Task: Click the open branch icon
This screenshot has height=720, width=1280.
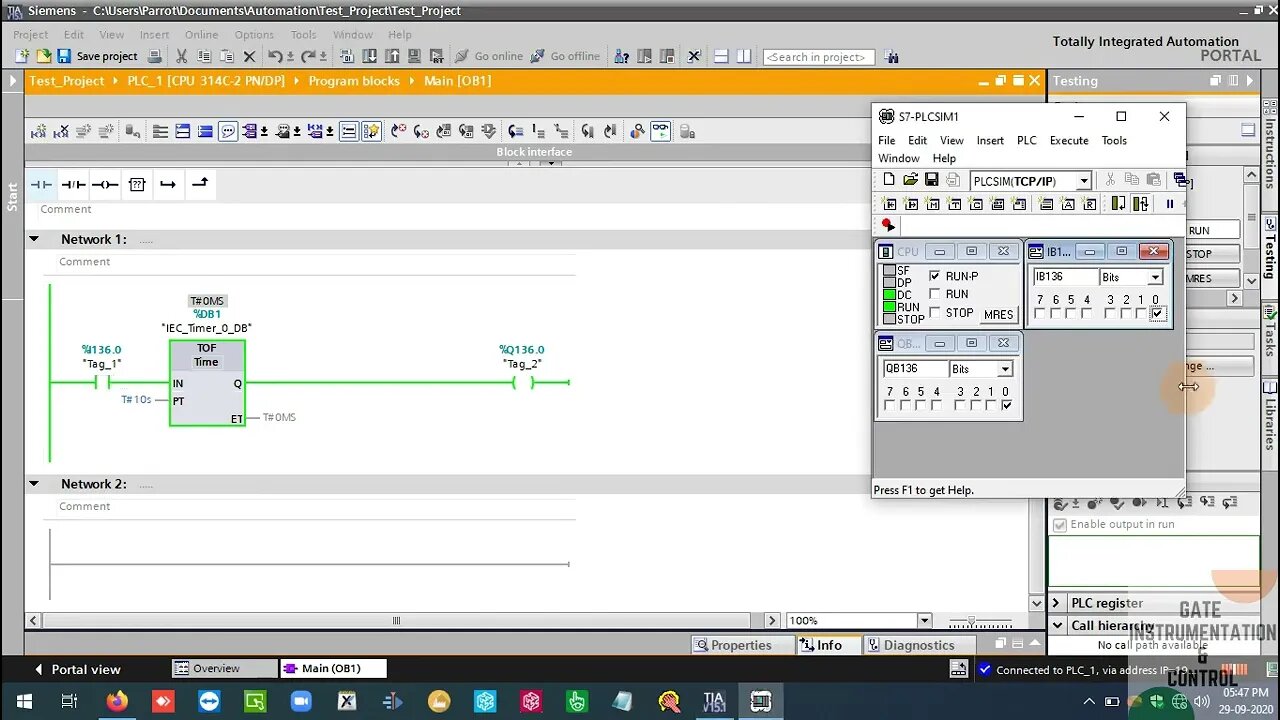Action: [x=168, y=184]
